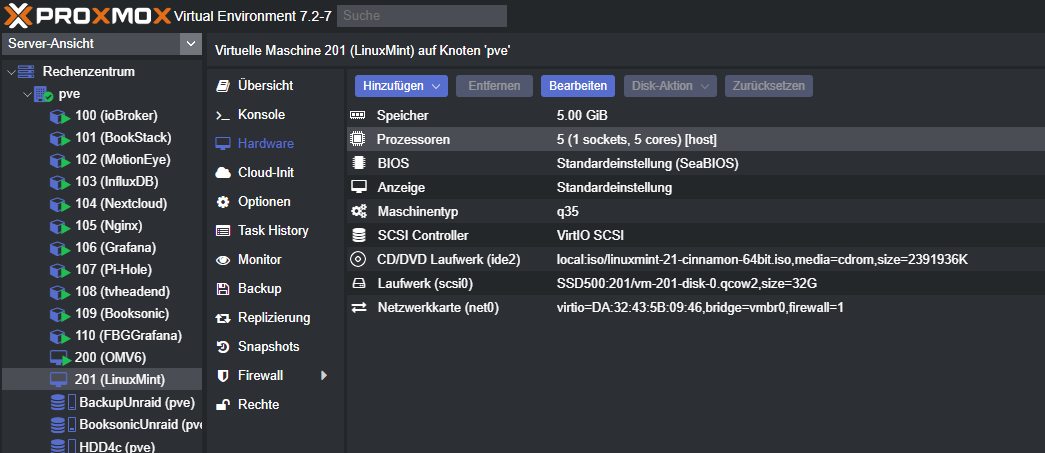1045x453 pixels.
Task: Select Standardeinstellung (SeaBIOS) value
Action: click(647, 163)
